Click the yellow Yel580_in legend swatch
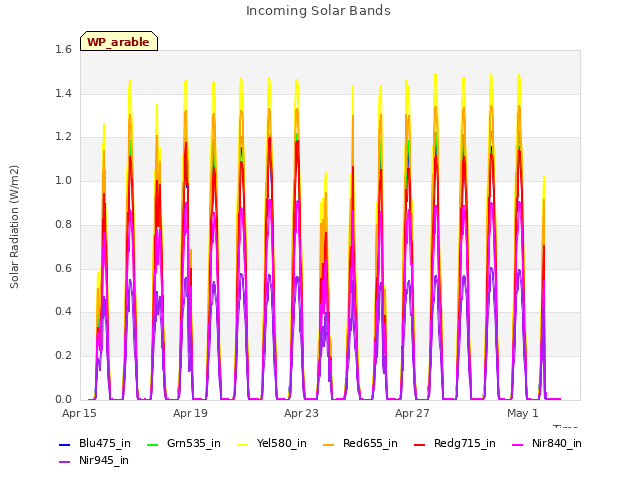Viewport: 640px width, 480px height. [242, 444]
